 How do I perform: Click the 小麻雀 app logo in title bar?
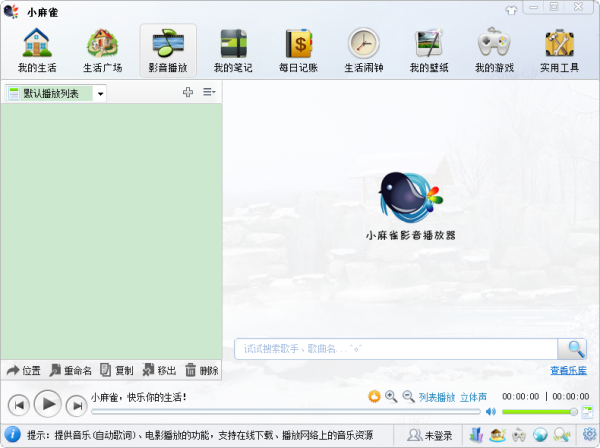pos(11,11)
